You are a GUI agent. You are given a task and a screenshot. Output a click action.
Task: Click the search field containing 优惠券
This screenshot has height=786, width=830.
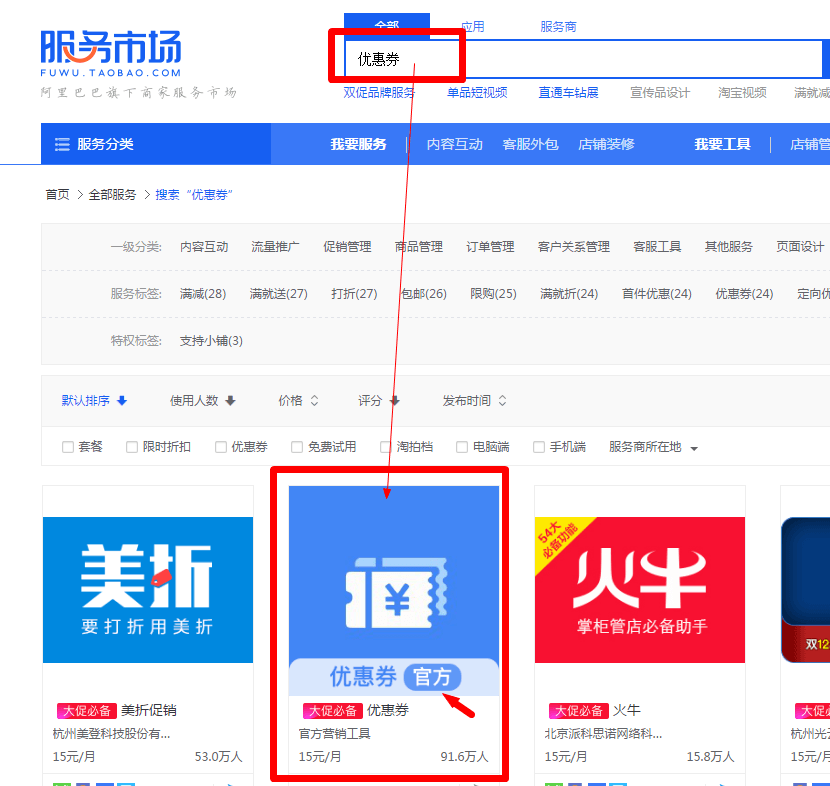pyautogui.click(x=583, y=59)
